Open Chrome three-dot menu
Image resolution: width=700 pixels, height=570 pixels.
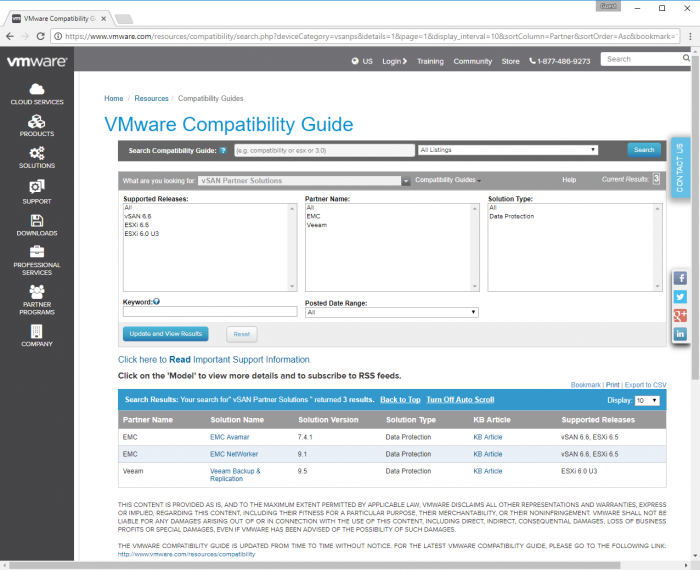coord(690,36)
